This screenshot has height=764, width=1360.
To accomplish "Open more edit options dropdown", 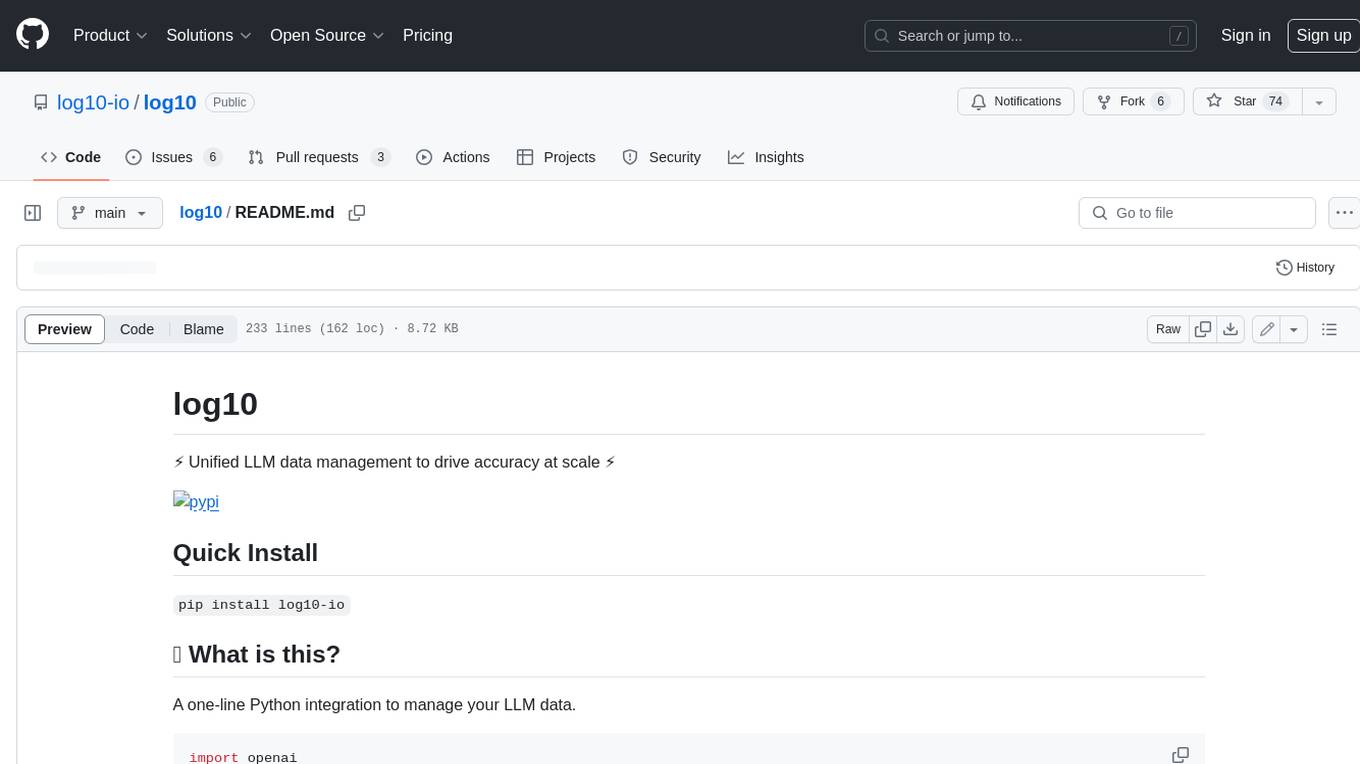I will [1294, 329].
